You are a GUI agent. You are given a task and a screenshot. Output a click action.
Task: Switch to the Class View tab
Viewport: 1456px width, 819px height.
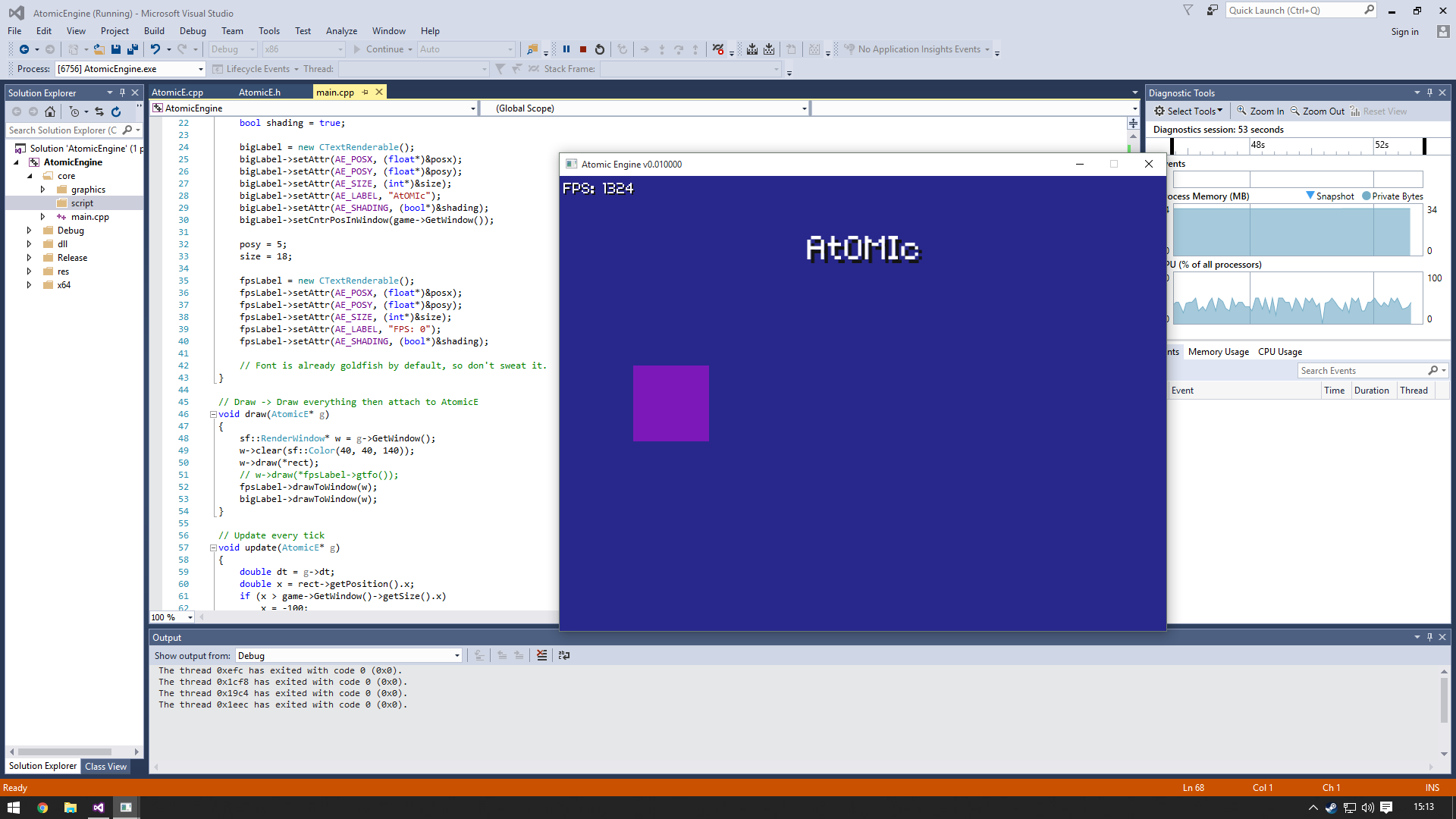(106, 767)
